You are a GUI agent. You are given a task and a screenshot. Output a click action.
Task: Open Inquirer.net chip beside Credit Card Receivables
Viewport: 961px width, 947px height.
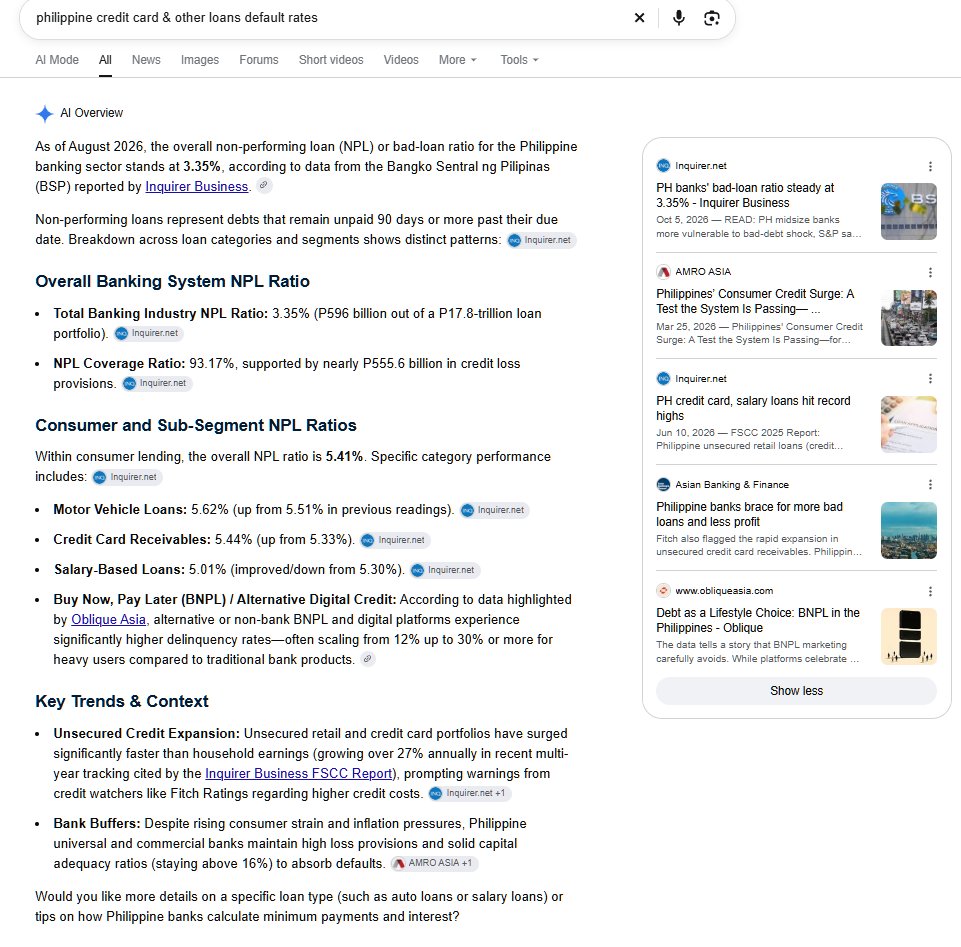[395, 540]
